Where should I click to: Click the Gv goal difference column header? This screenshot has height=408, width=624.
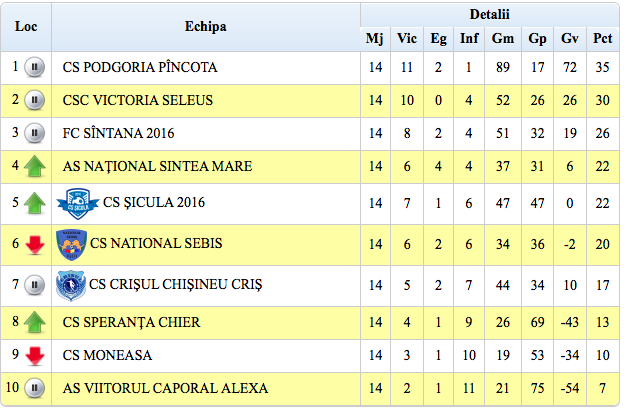(570, 39)
